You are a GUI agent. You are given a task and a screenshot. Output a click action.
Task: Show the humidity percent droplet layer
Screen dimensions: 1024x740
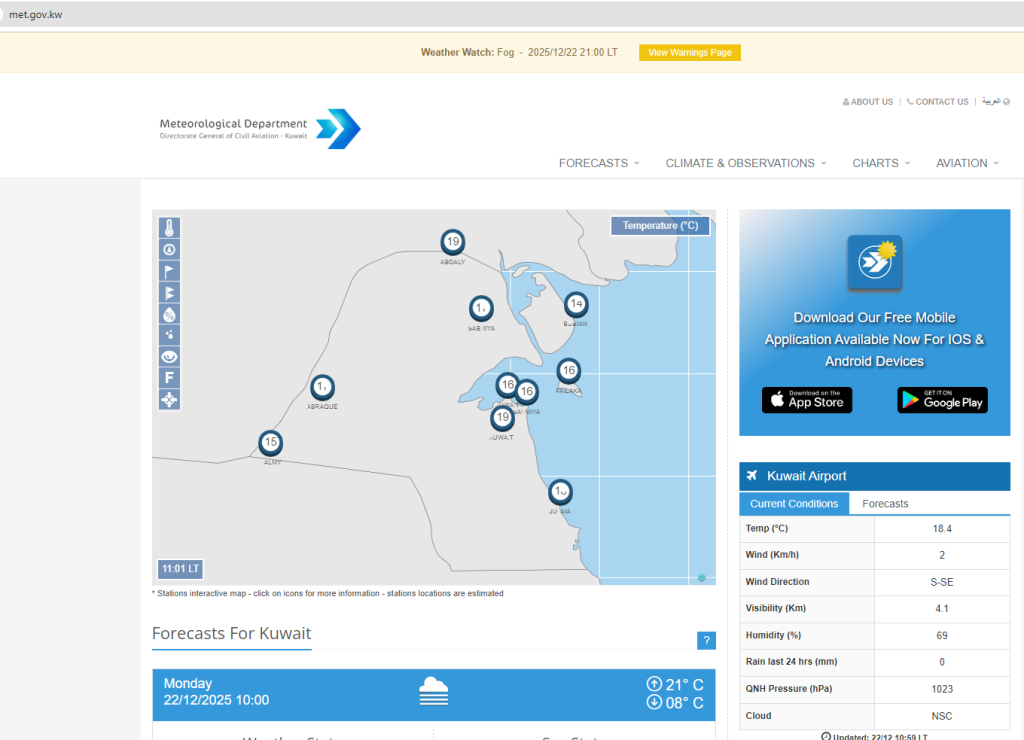(x=170, y=314)
